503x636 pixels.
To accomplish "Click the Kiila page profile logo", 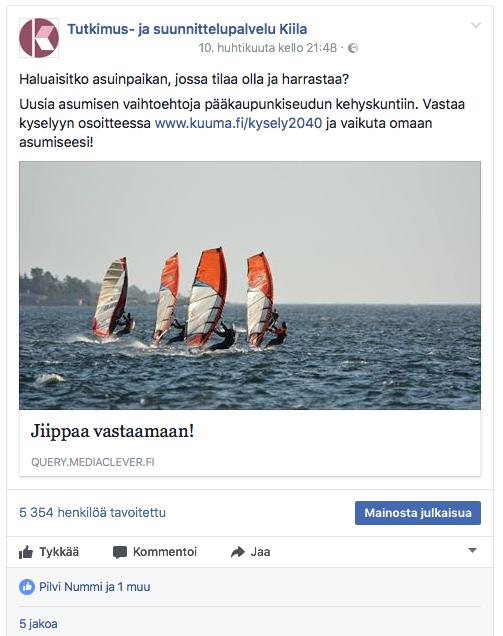I will [39, 38].
